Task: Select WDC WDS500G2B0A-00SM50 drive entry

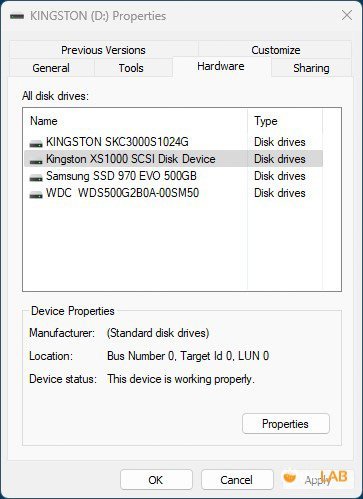Action: pyautogui.click(x=173, y=193)
